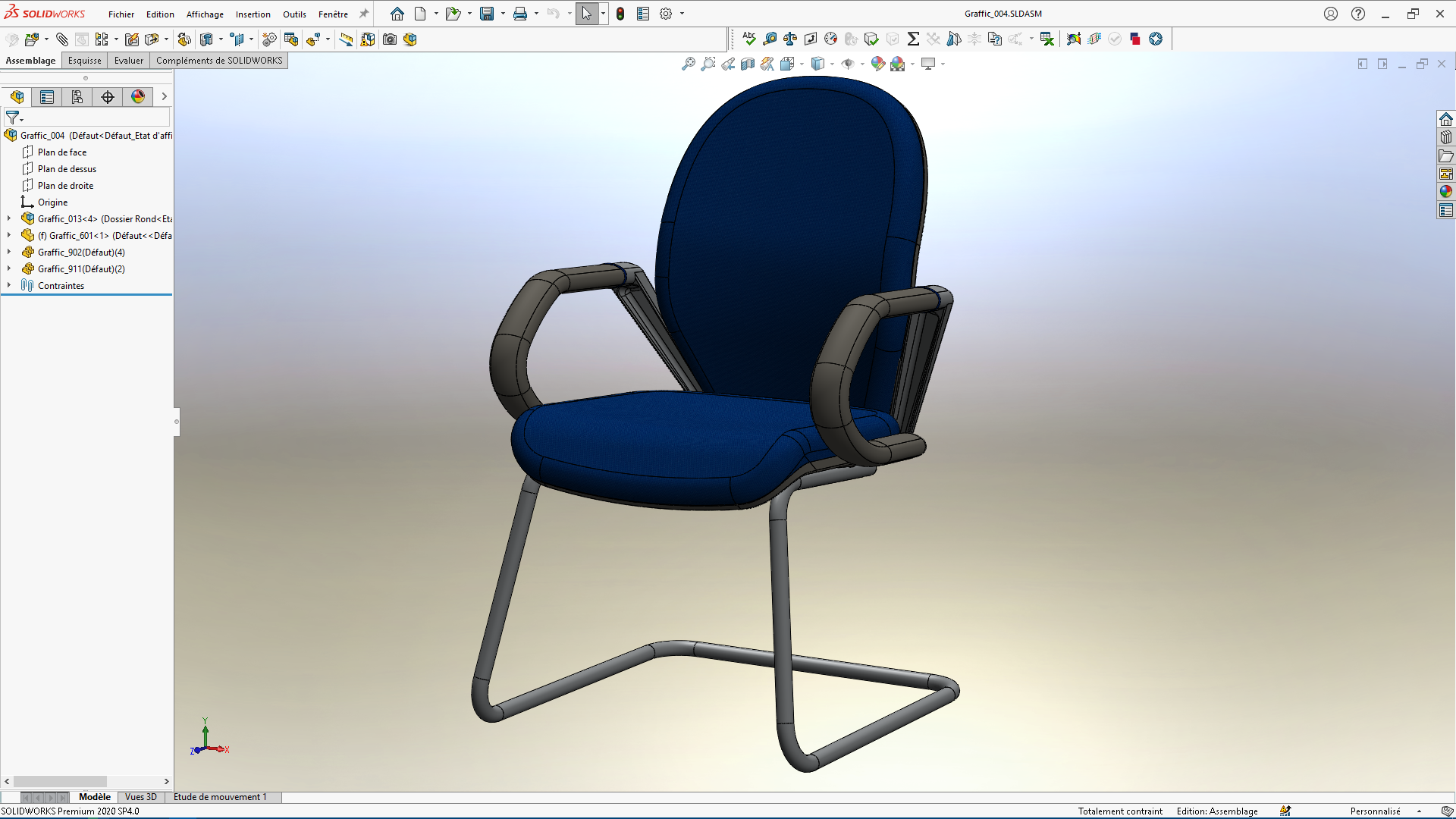Viewport: 1456px width, 819px height.
Task: Open a file using the folder icon
Action: (453, 14)
